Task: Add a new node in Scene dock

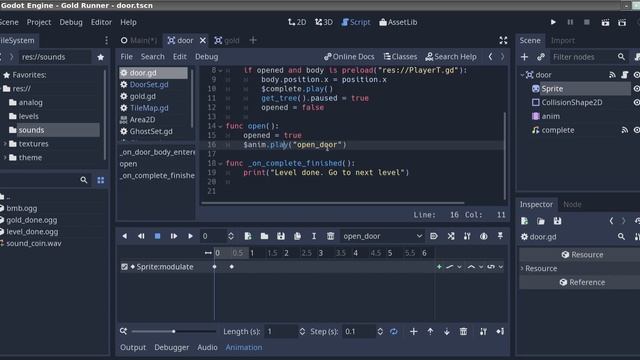Action: tap(524, 57)
